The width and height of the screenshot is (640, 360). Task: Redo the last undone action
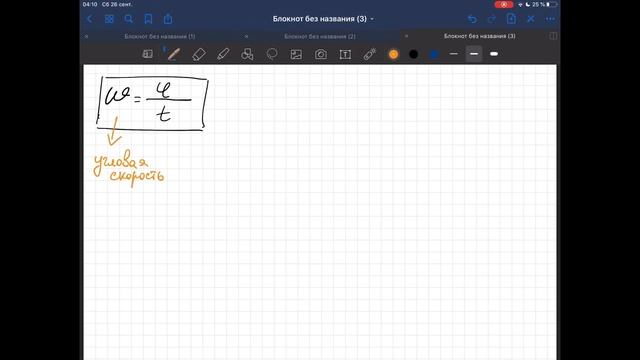tap(492, 19)
